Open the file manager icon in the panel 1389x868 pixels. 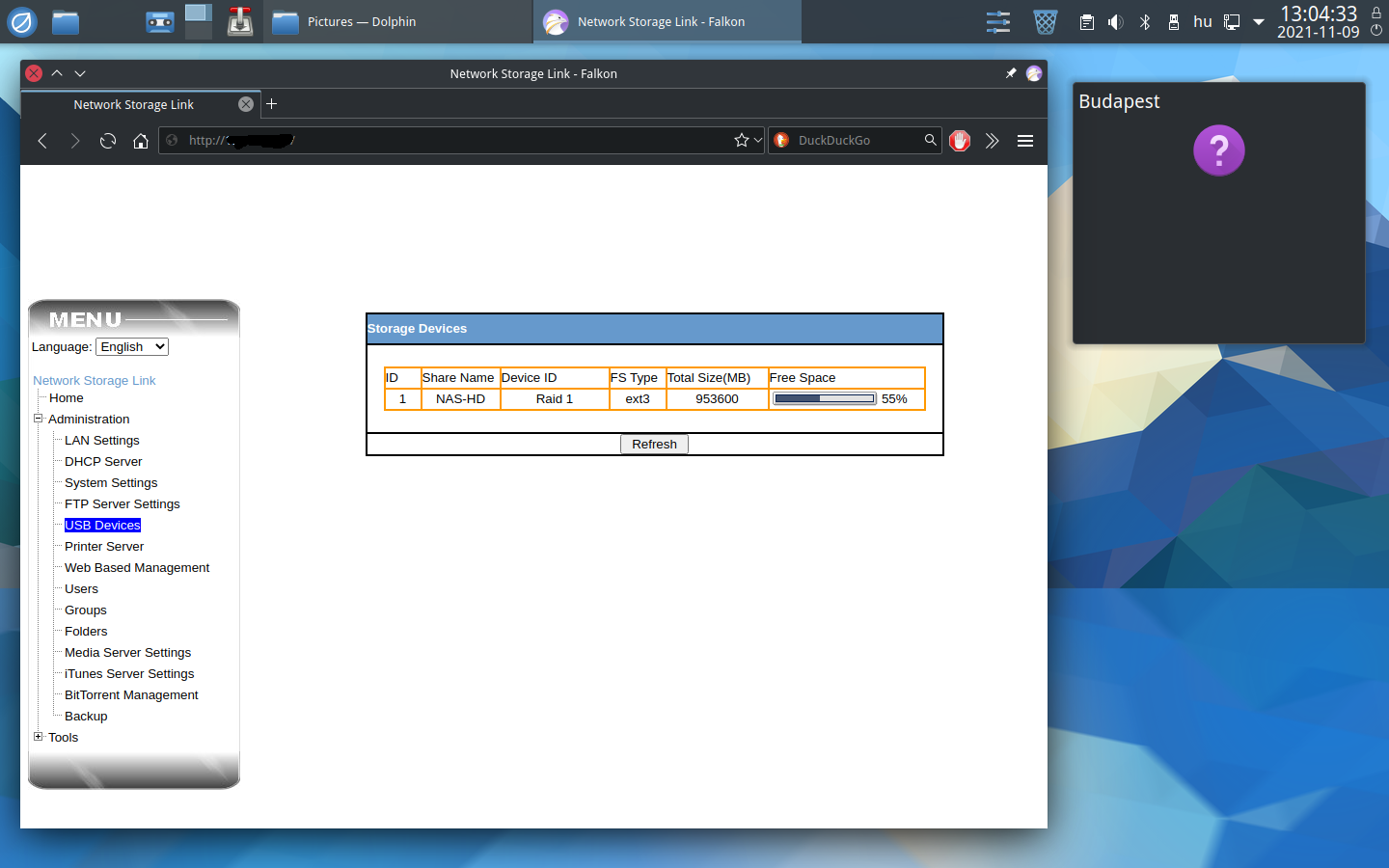pyautogui.click(x=66, y=21)
